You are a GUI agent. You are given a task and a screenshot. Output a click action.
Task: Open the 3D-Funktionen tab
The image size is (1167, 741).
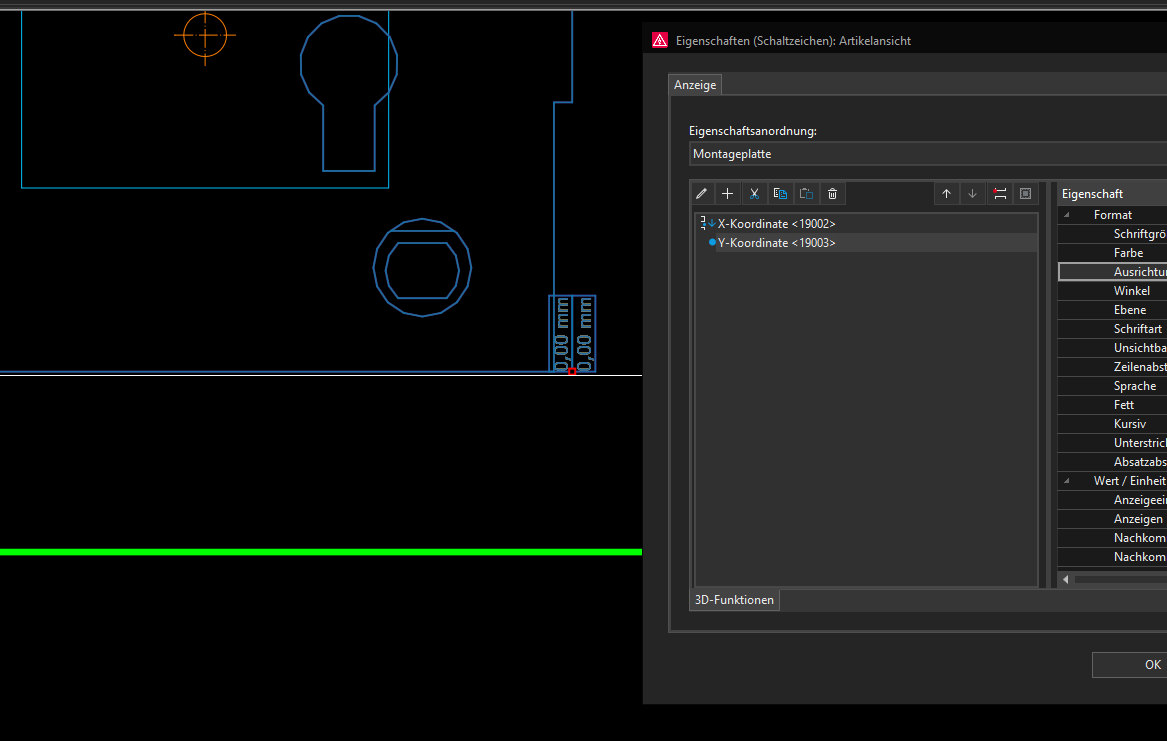point(734,600)
